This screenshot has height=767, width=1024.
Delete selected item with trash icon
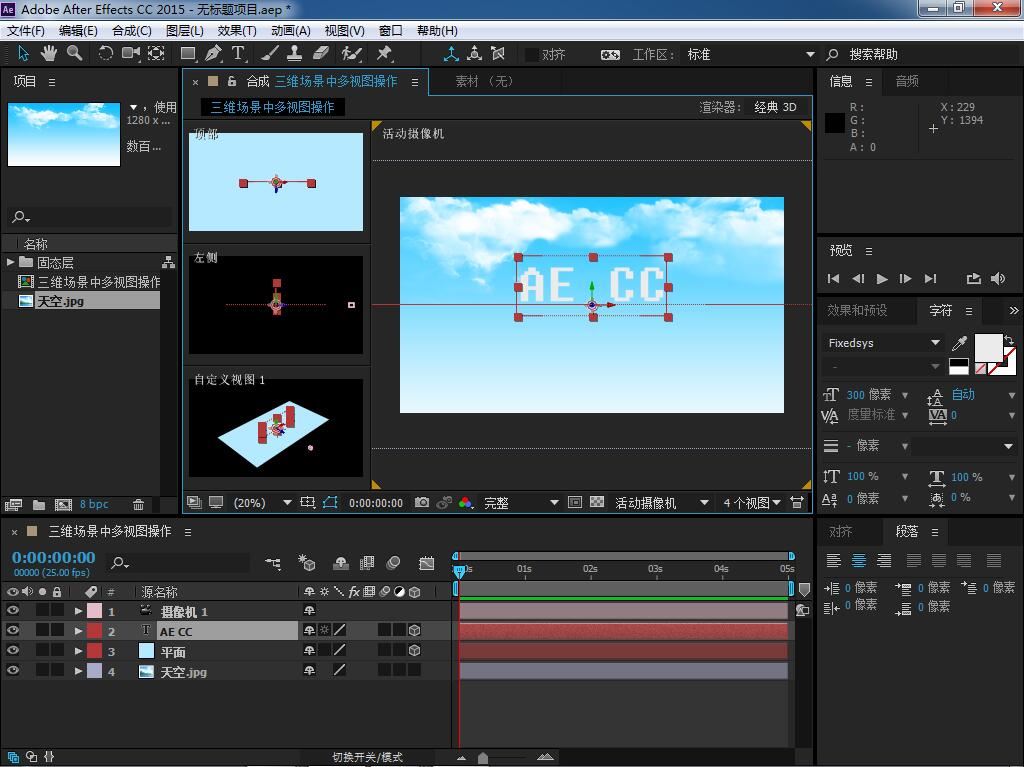point(138,504)
